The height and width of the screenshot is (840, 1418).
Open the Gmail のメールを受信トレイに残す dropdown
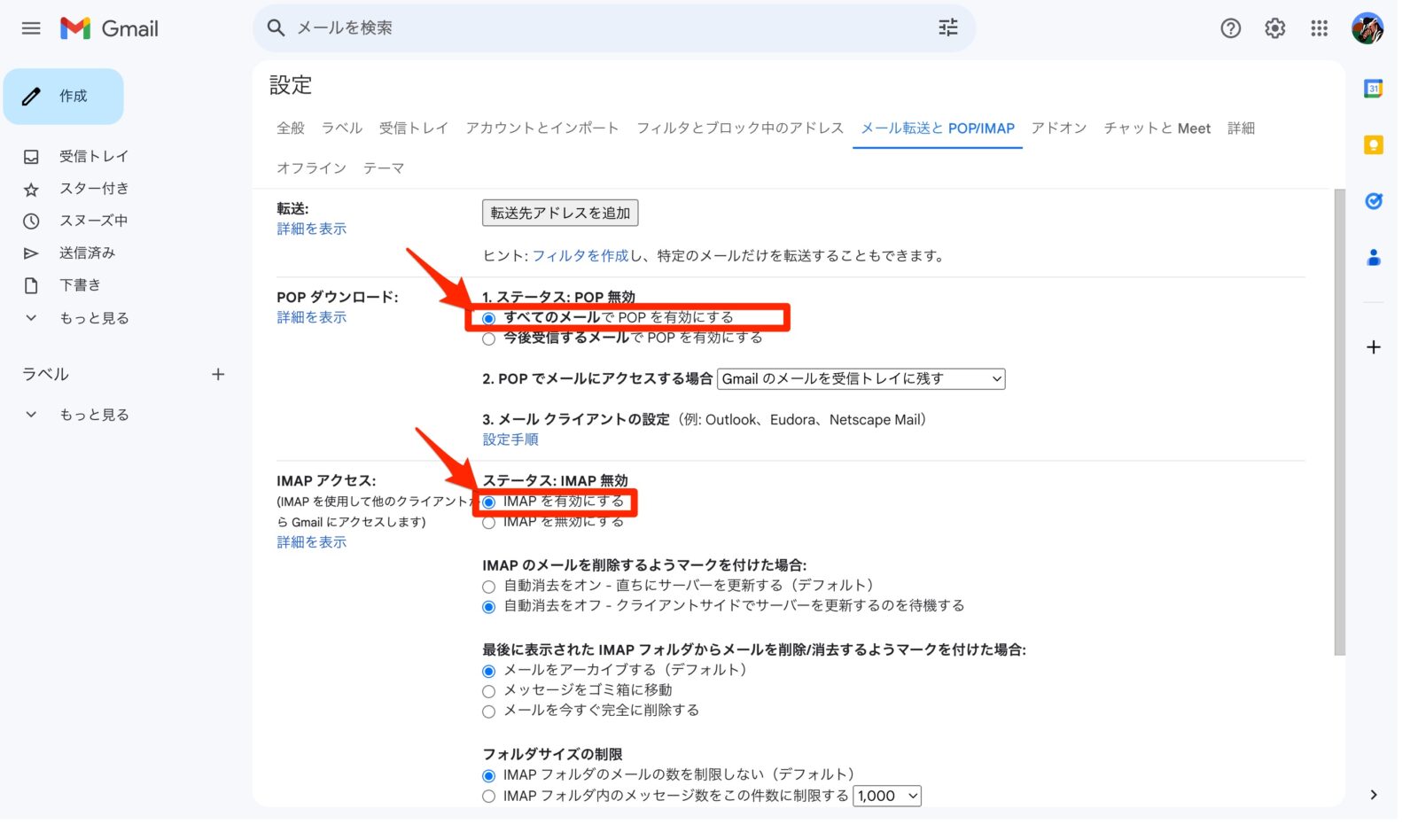pyautogui.click(x=861, y=379)
